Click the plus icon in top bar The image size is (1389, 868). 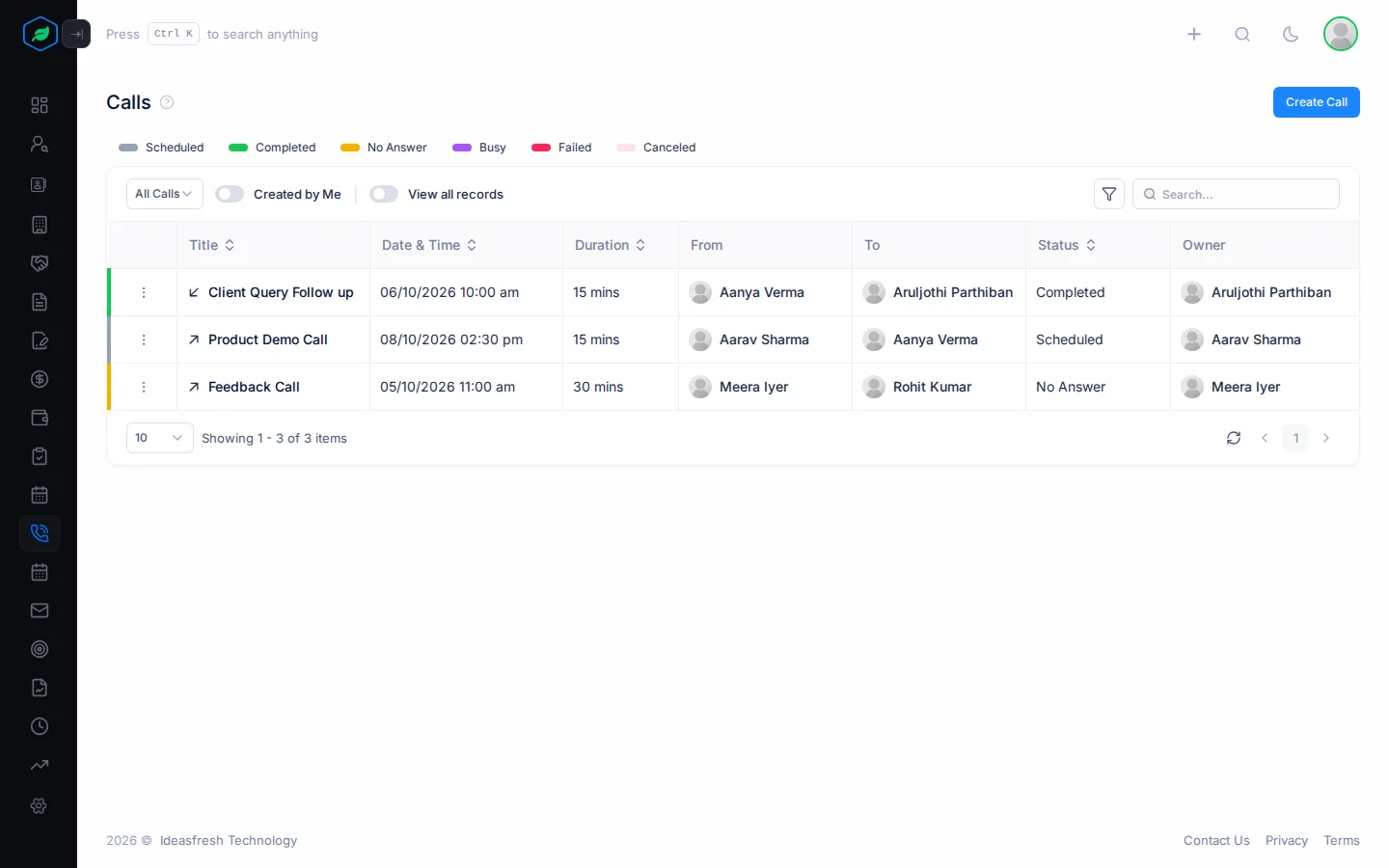coord(1194,35)
